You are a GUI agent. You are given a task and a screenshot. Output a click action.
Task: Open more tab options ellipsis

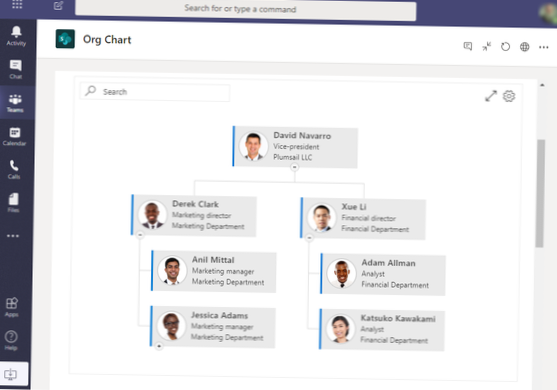pyautogui.click(x=544, y=47)
